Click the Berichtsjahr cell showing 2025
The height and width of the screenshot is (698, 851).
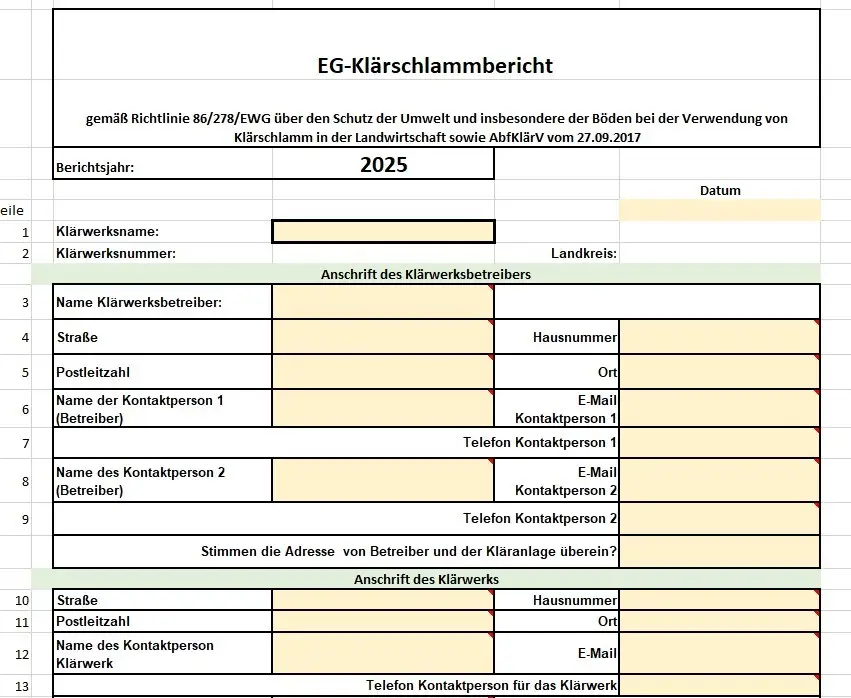(383, 166)
